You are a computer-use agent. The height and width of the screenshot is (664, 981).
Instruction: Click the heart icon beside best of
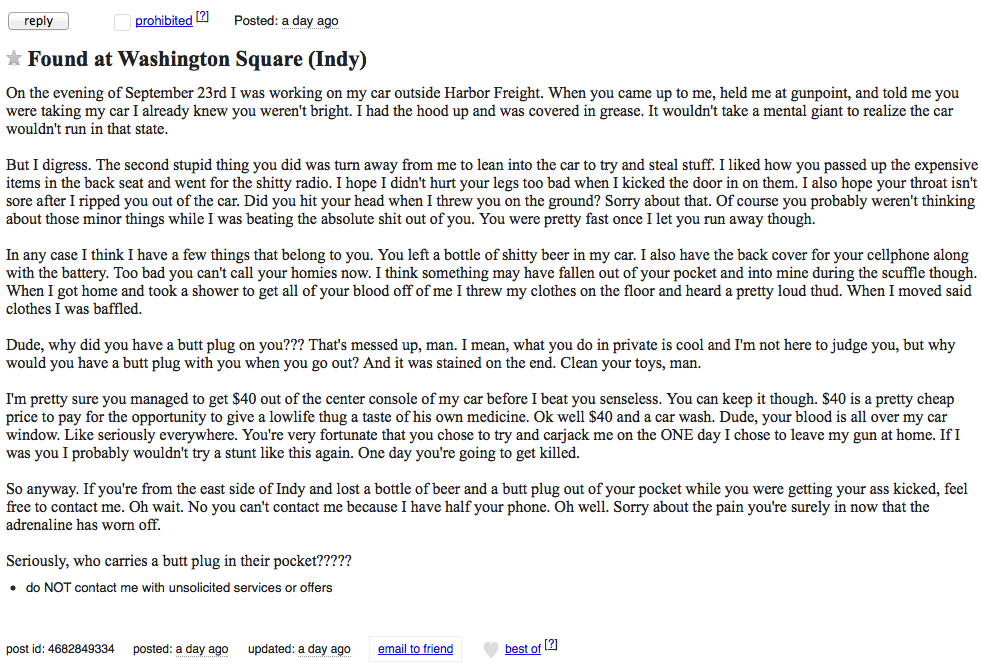(x=491, y=650)
